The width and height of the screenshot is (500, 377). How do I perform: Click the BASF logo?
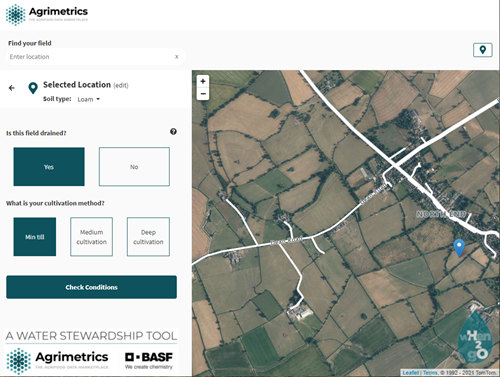tap(149, 360)
